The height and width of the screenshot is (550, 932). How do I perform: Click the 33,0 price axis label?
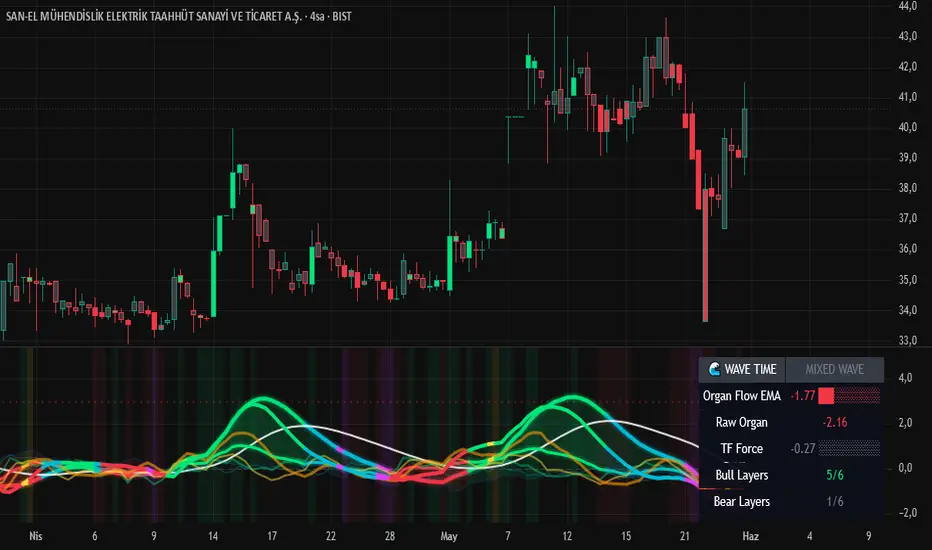point(908,341)
